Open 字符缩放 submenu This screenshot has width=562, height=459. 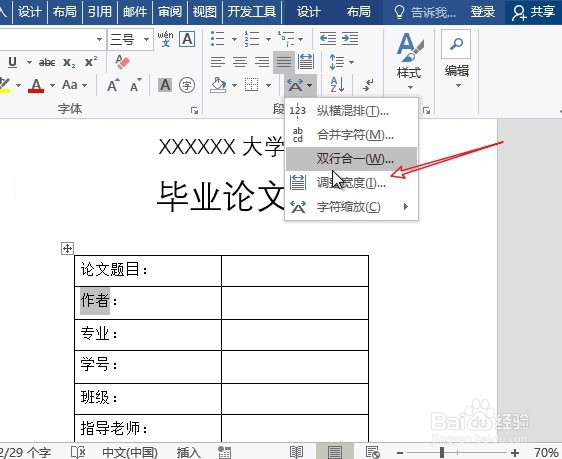(x=352, y=207)
